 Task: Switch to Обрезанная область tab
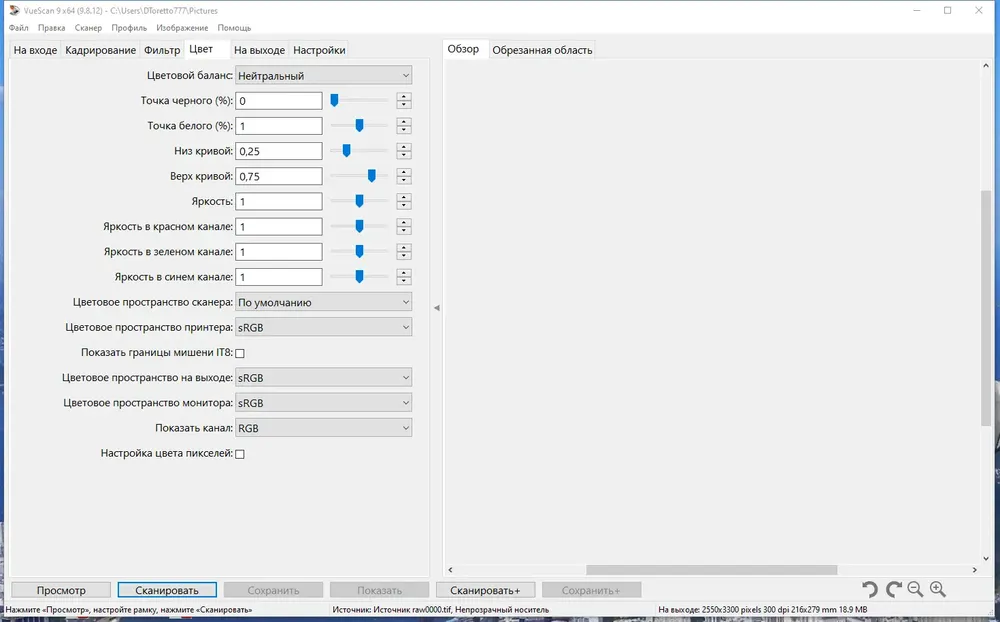click(542, 50)
